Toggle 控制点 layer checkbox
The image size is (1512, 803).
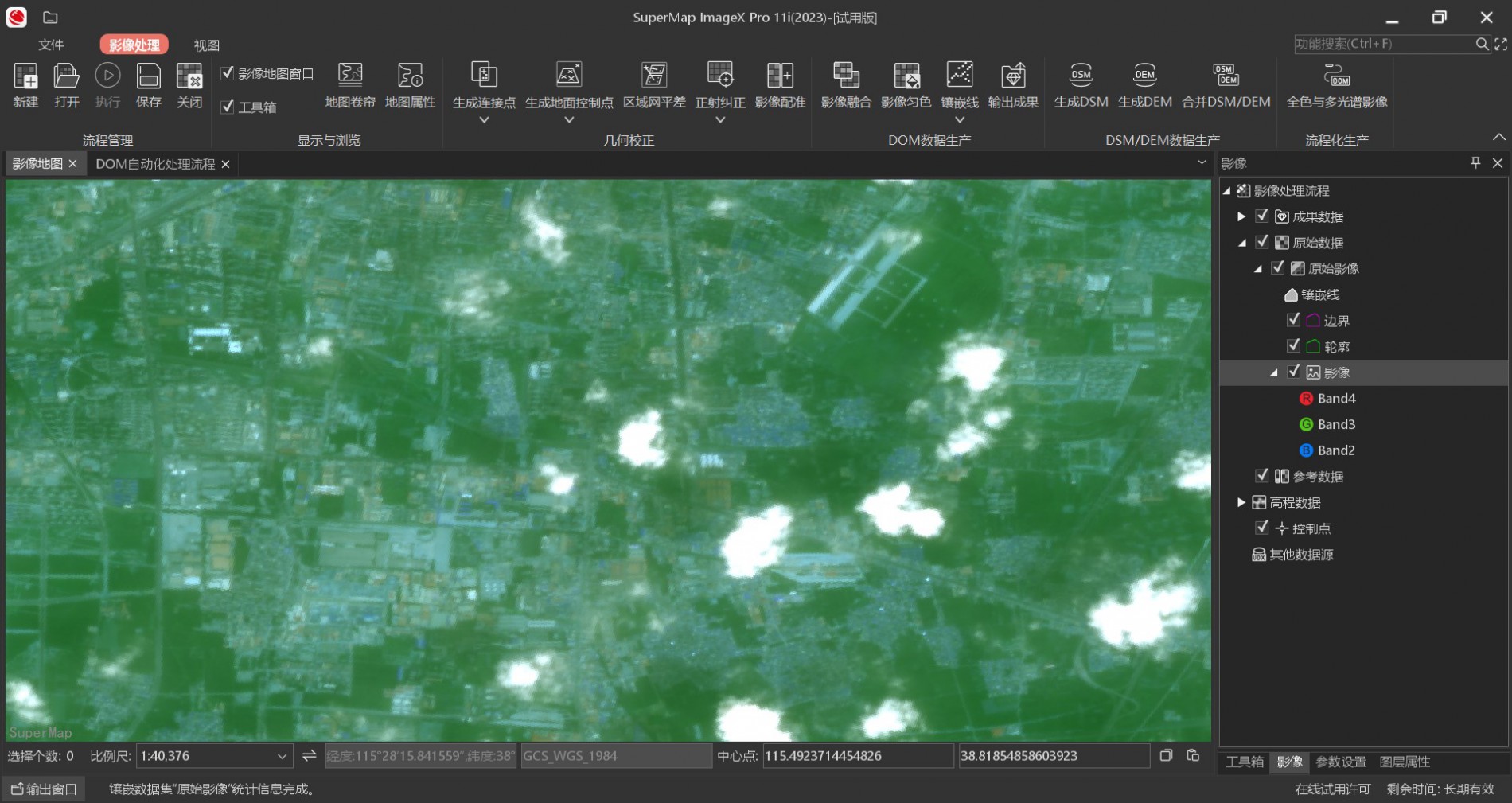click(x=1262, y=528)
